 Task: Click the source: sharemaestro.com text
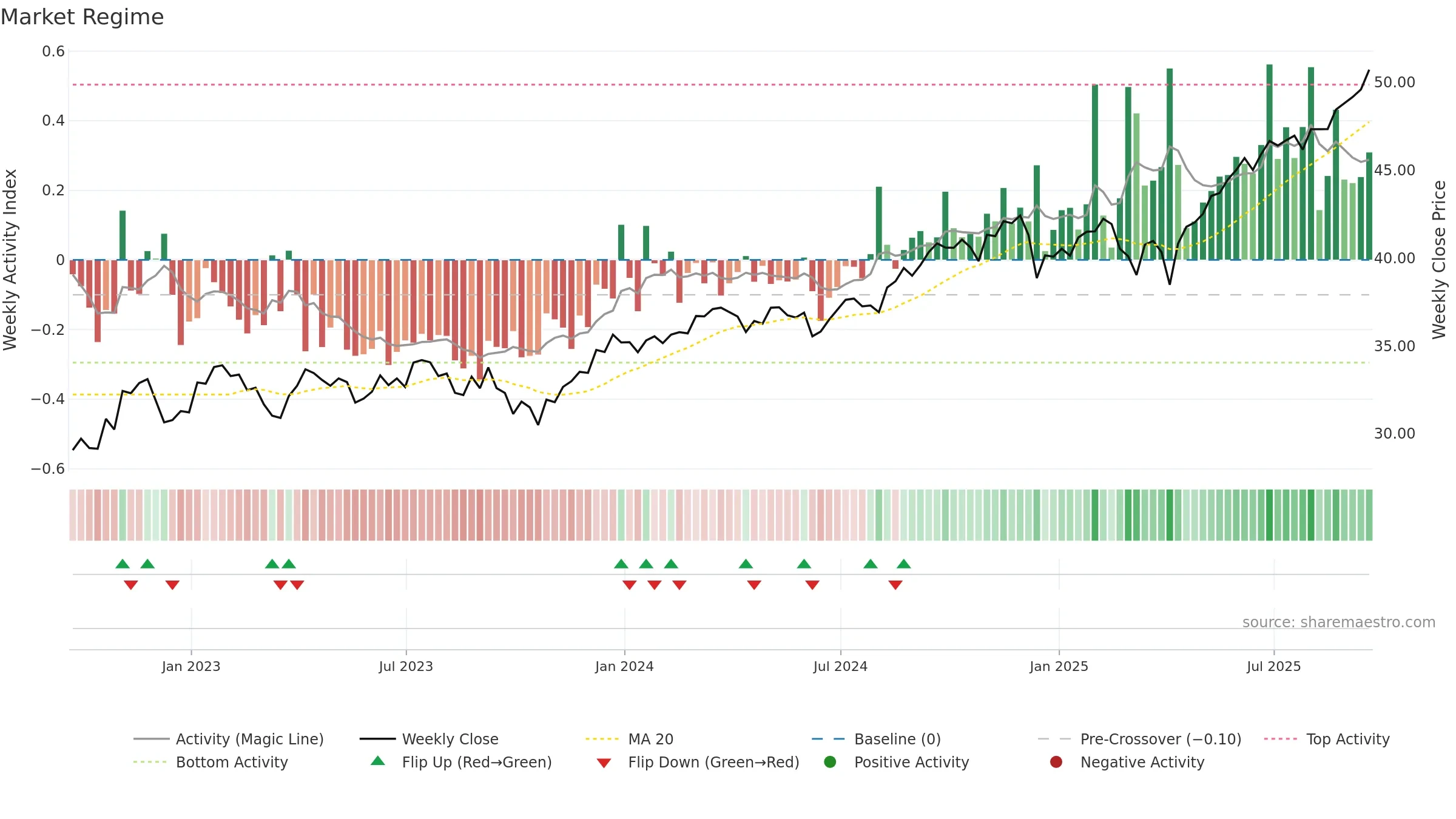point(1339,622)
